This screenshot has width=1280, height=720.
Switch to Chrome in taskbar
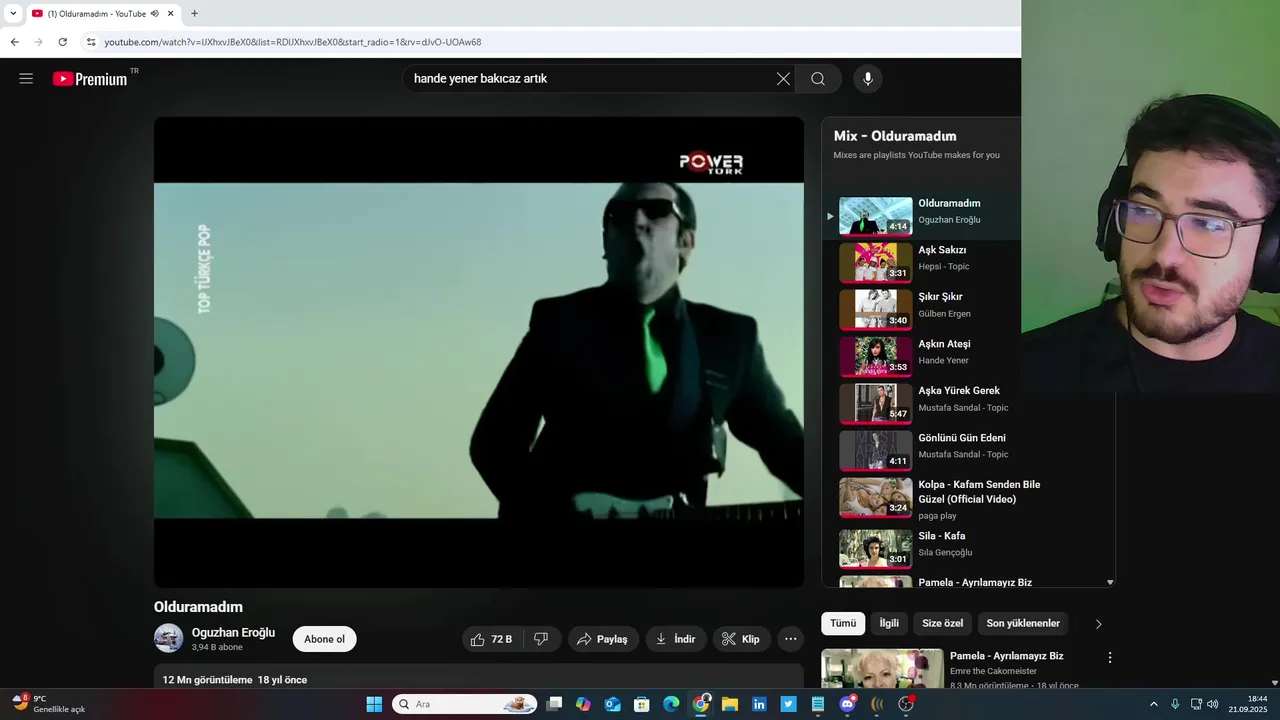[x=701, y=704]
